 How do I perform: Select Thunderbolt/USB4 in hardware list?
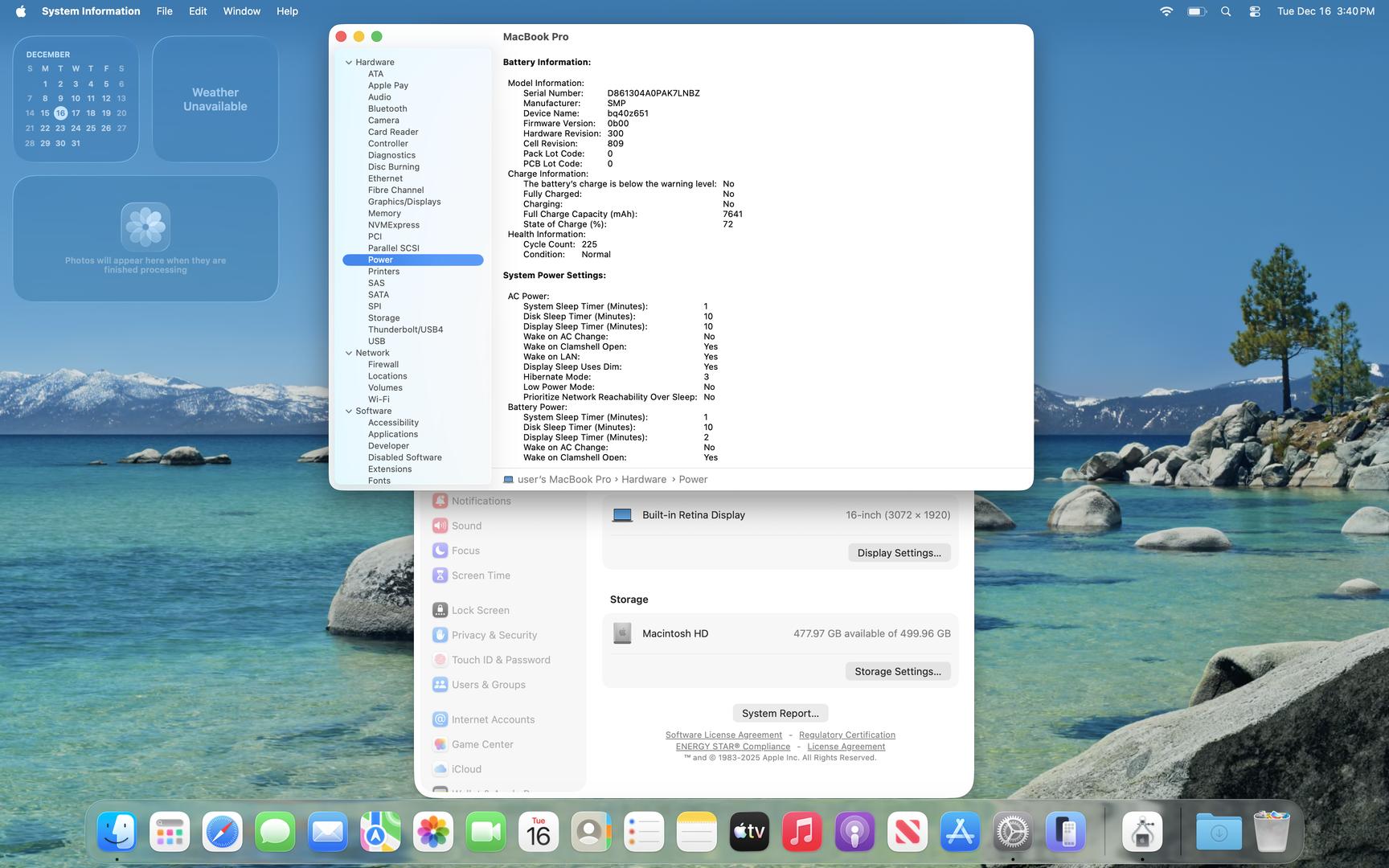405,330
